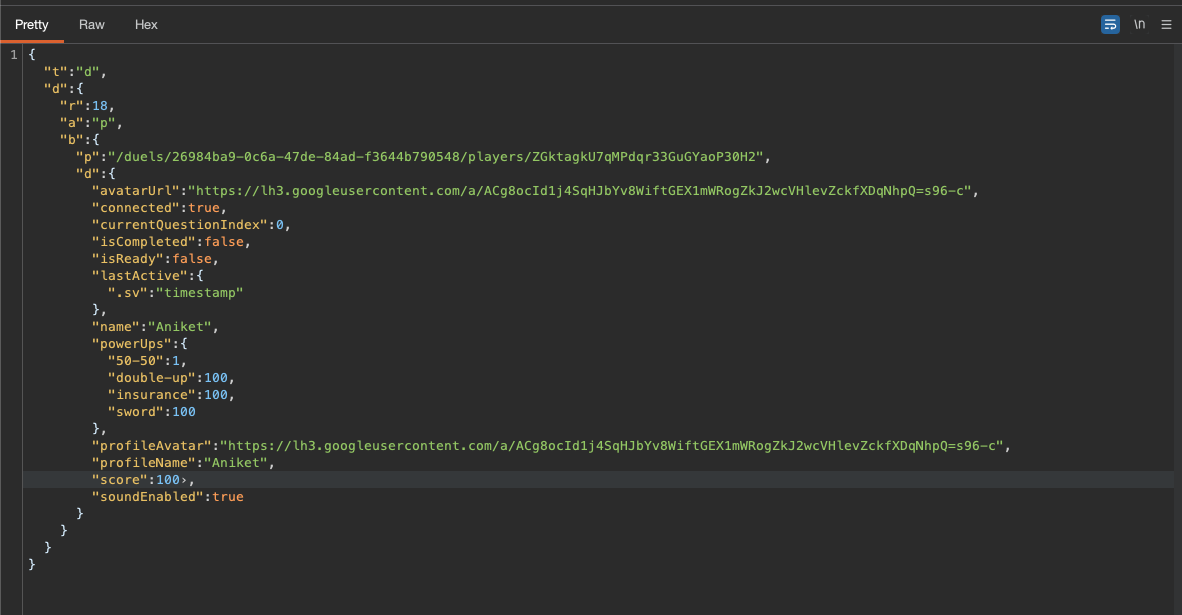
Task: Toggle the word wrap icon
Action: (x=1110, y=25)
